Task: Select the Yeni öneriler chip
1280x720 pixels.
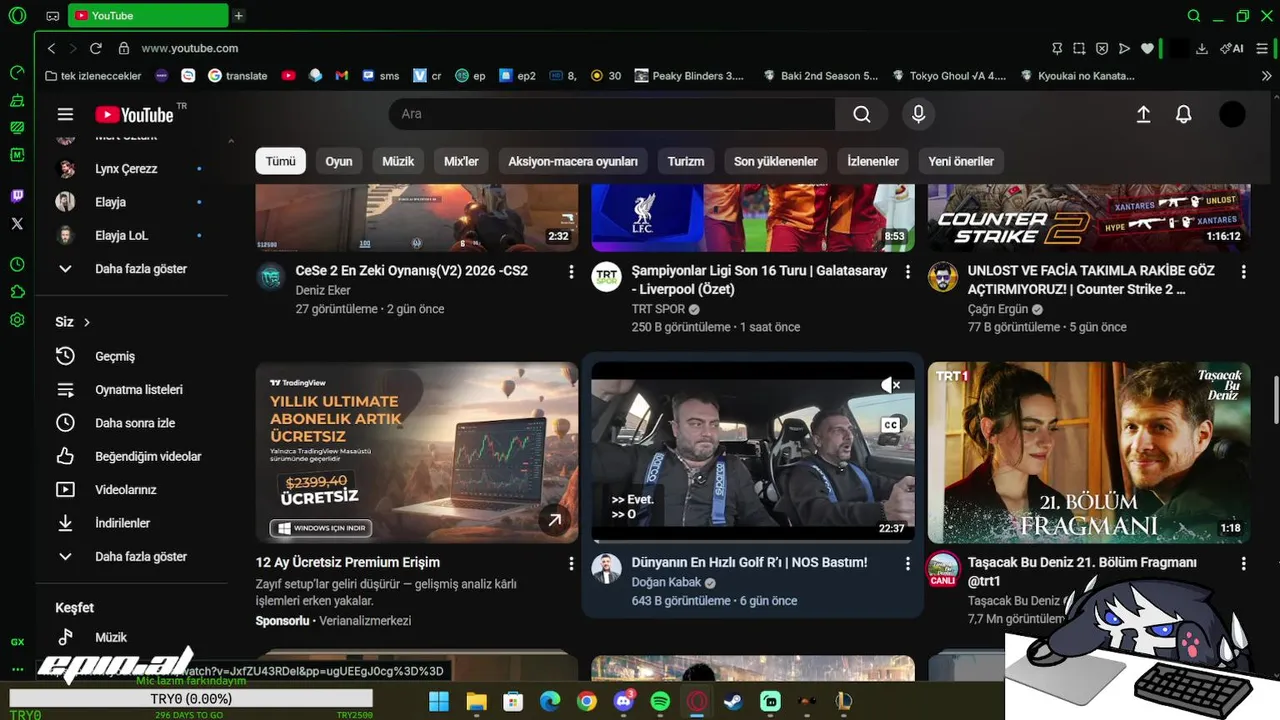Action: 961,161
